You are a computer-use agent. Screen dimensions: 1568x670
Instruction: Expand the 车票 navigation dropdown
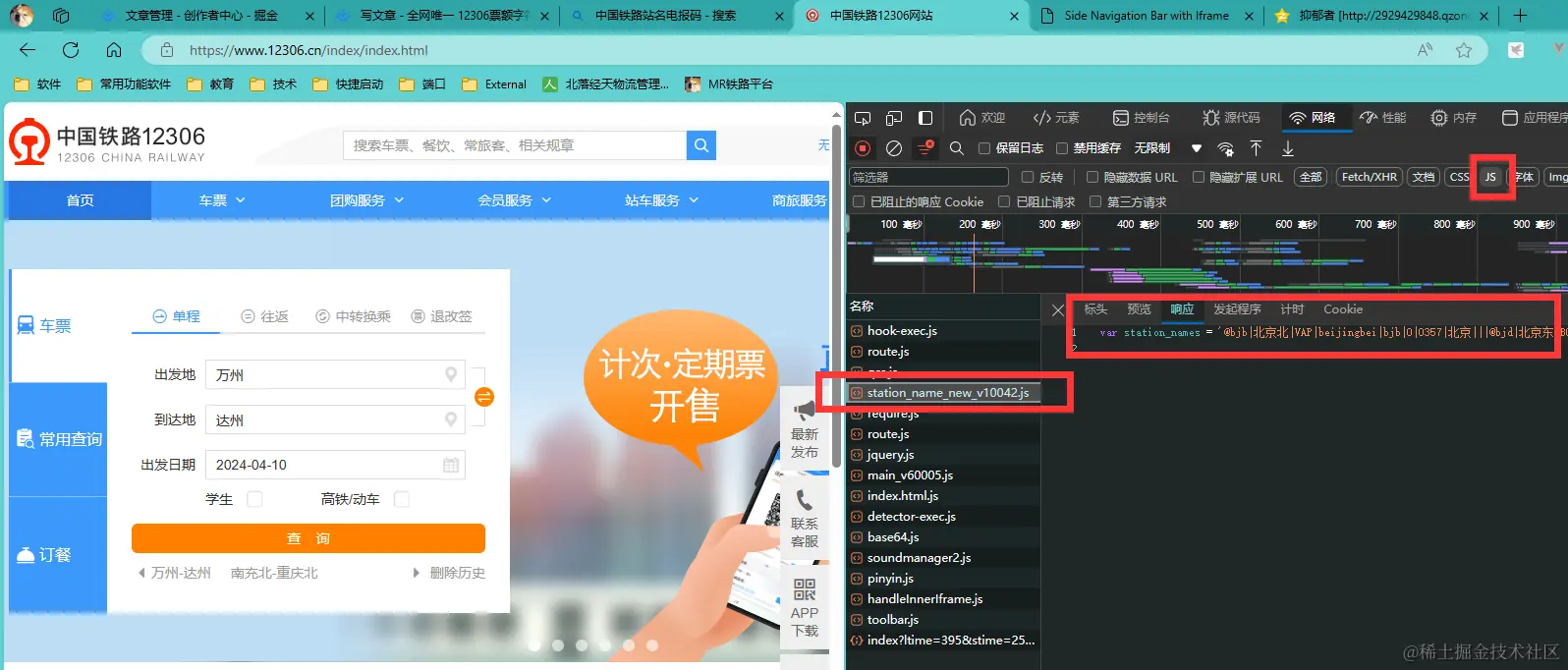222,200
